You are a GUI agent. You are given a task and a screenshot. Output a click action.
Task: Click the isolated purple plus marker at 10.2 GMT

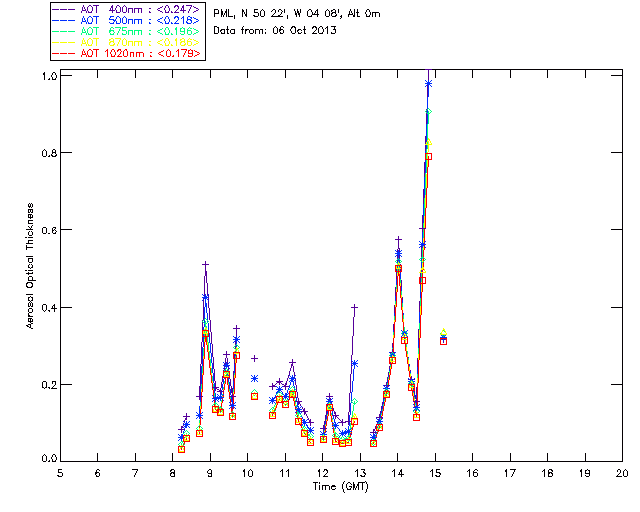(254, 358)
